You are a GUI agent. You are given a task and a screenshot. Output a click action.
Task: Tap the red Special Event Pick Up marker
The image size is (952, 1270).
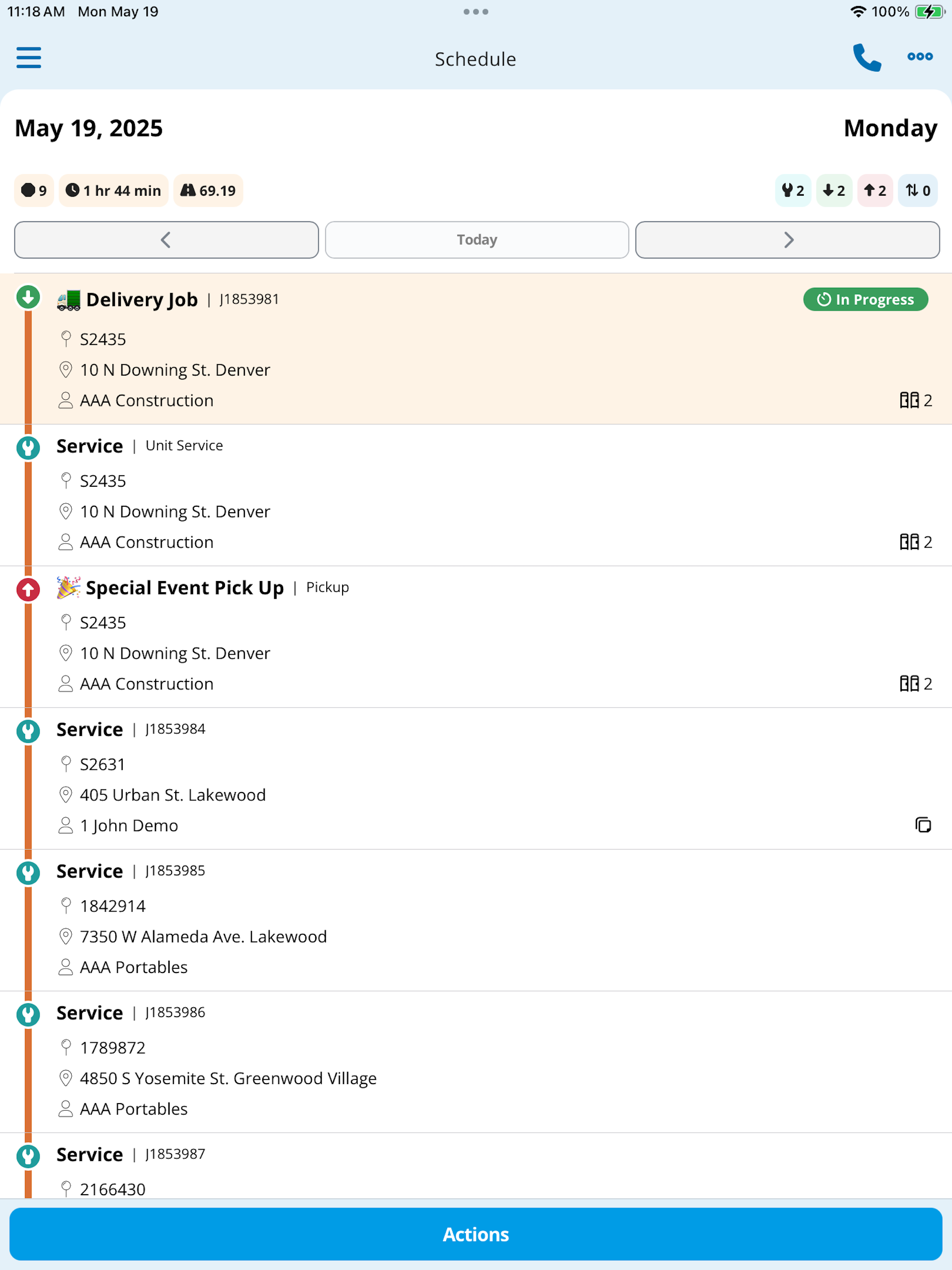coord(28,589)
